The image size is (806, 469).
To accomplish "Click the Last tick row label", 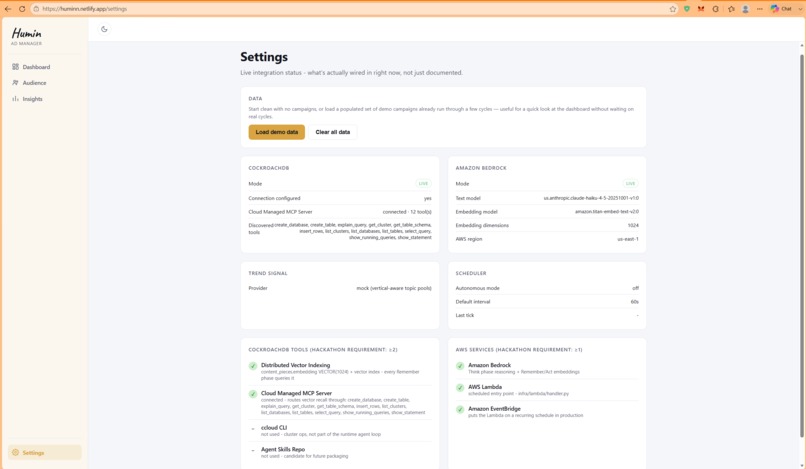I will click(465, 315).
